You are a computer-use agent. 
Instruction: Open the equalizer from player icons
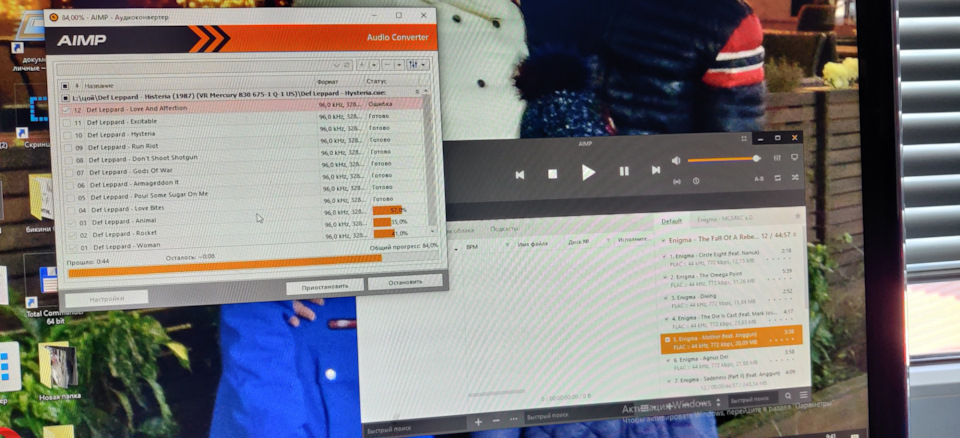(777, 157)
